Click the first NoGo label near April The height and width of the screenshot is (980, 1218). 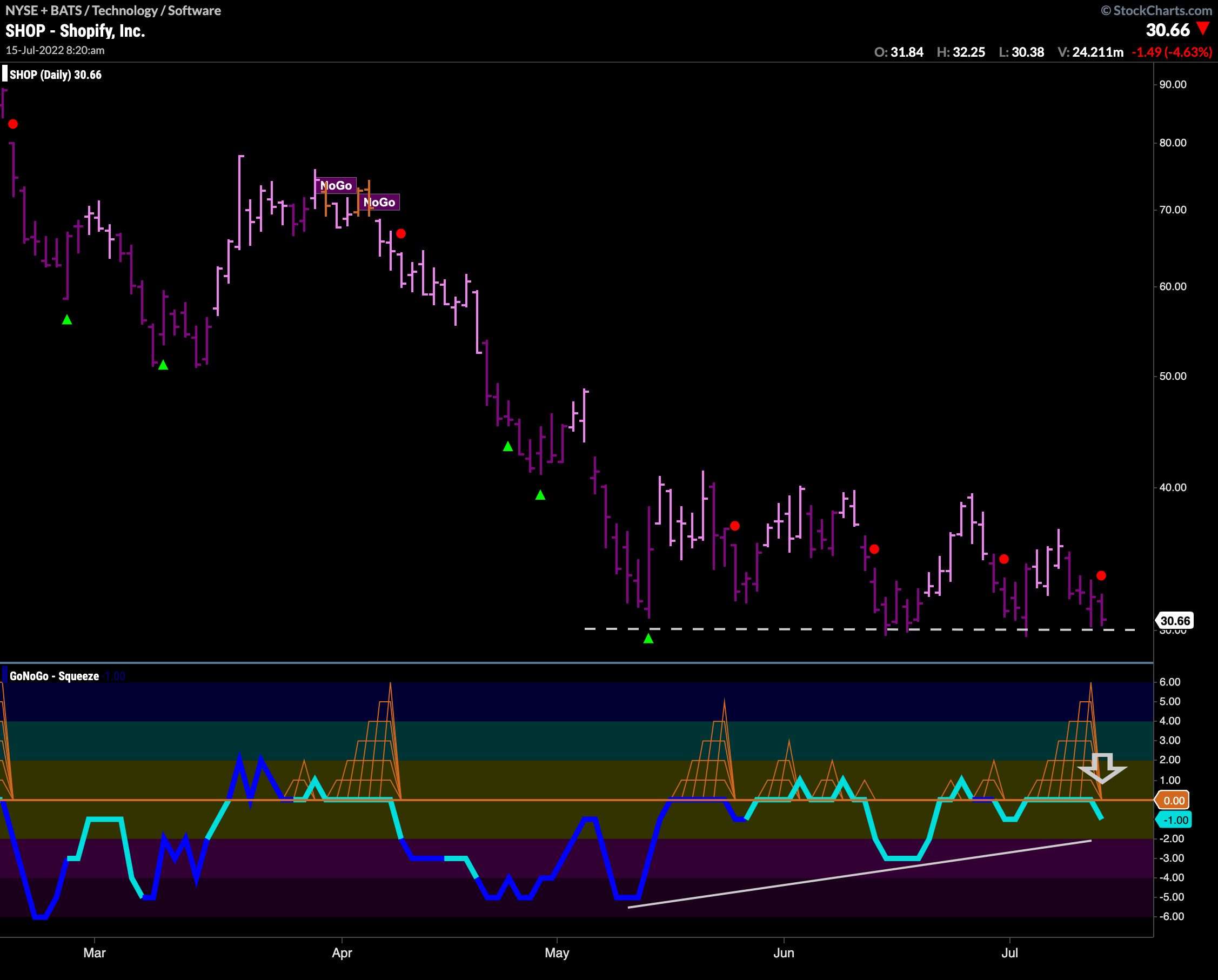pos(336,185)
